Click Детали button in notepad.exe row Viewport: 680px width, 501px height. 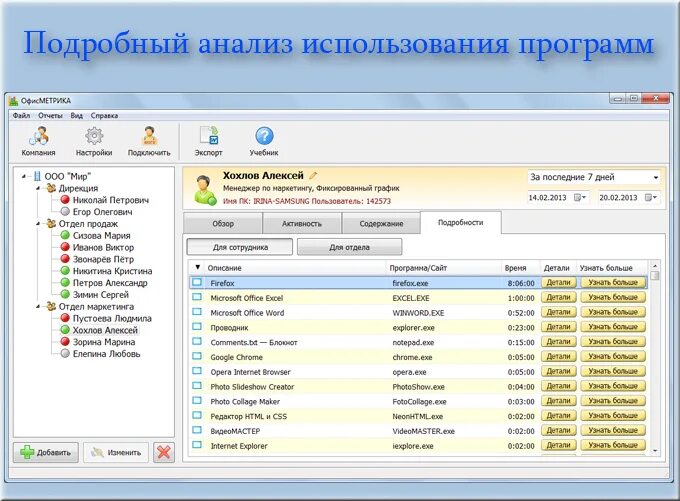(x=559, y=342)
